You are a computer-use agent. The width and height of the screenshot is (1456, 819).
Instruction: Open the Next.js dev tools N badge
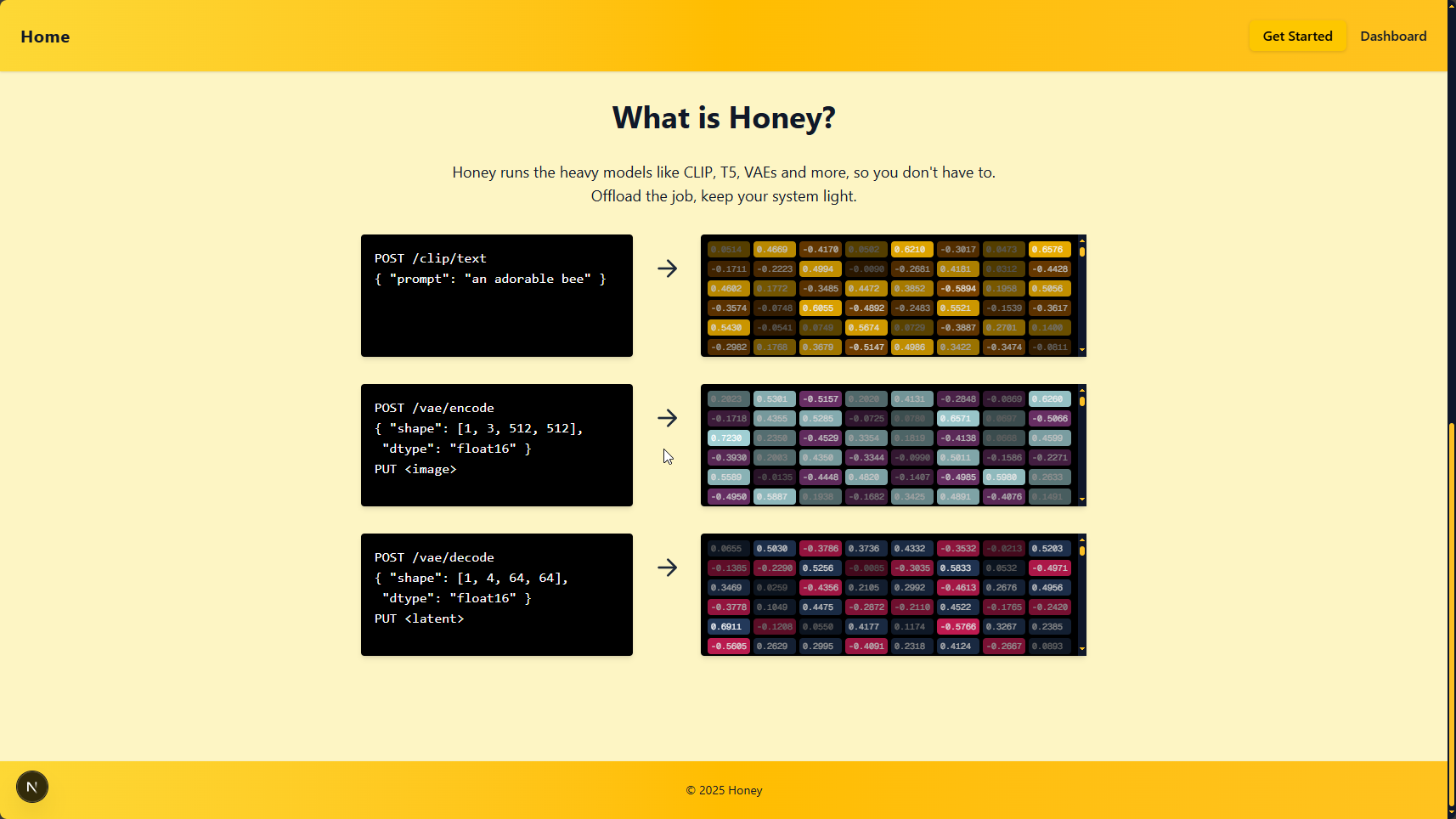pyautogui.click(x=32, y=787)
